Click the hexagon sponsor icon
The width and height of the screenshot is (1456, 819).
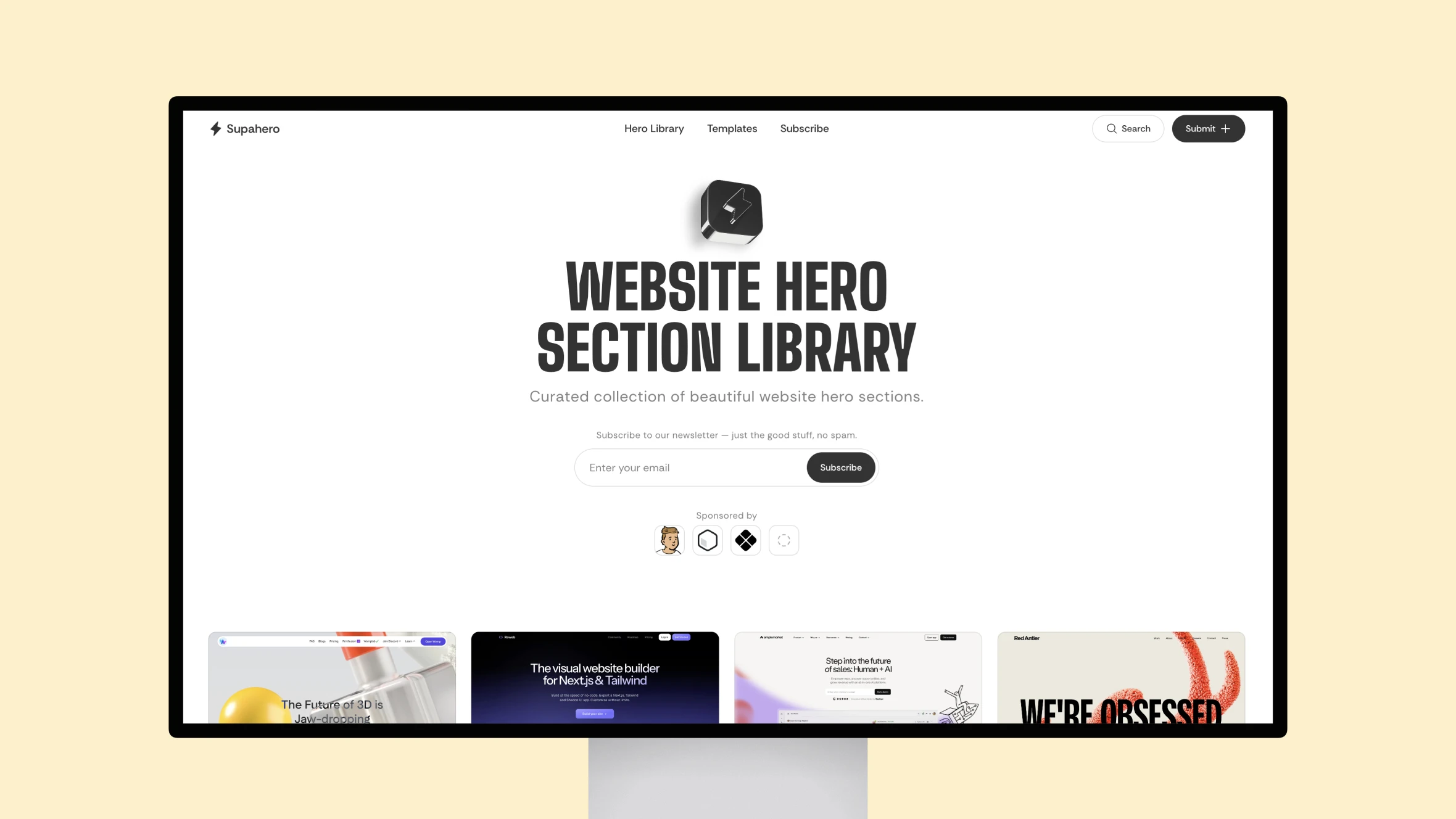pos(707,540)
